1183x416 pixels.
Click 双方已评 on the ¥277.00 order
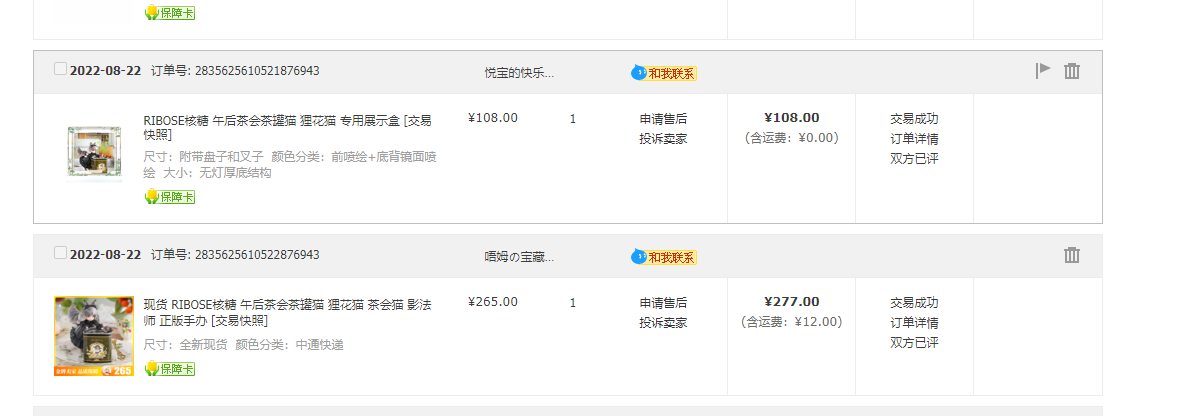click(x=914, y=343)
